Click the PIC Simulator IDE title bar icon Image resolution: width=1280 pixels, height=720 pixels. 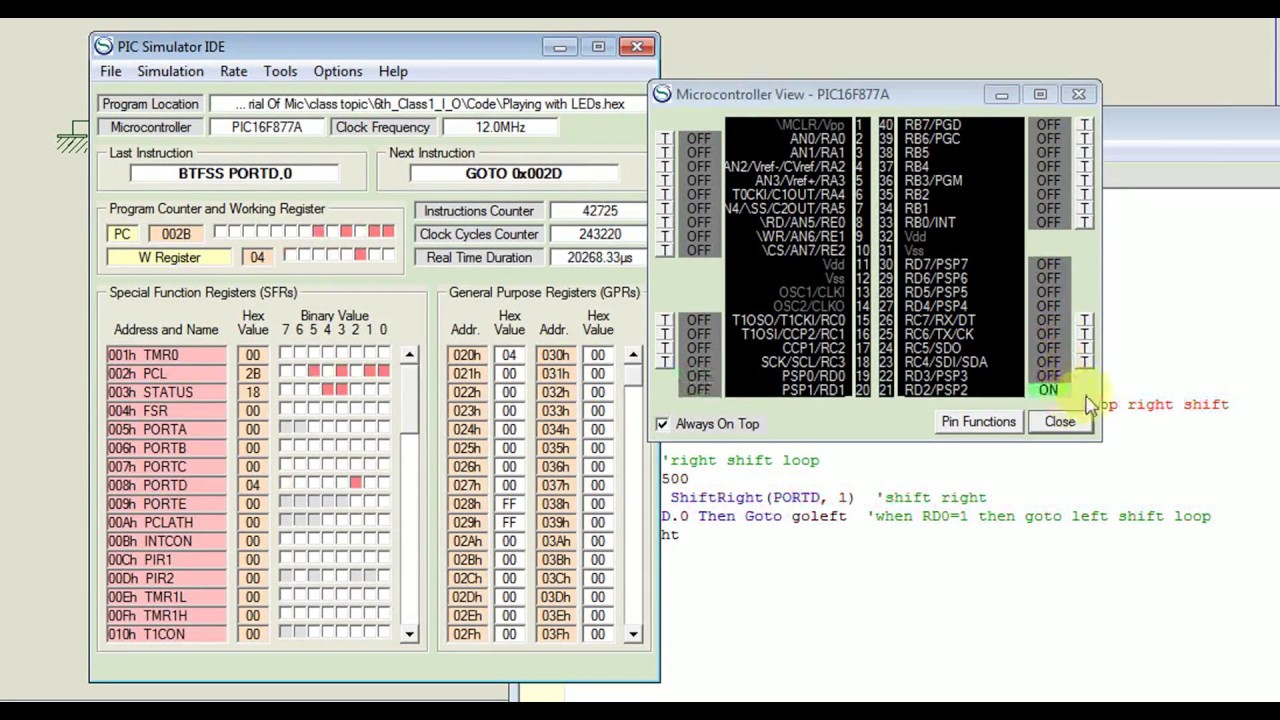point(103,46)
